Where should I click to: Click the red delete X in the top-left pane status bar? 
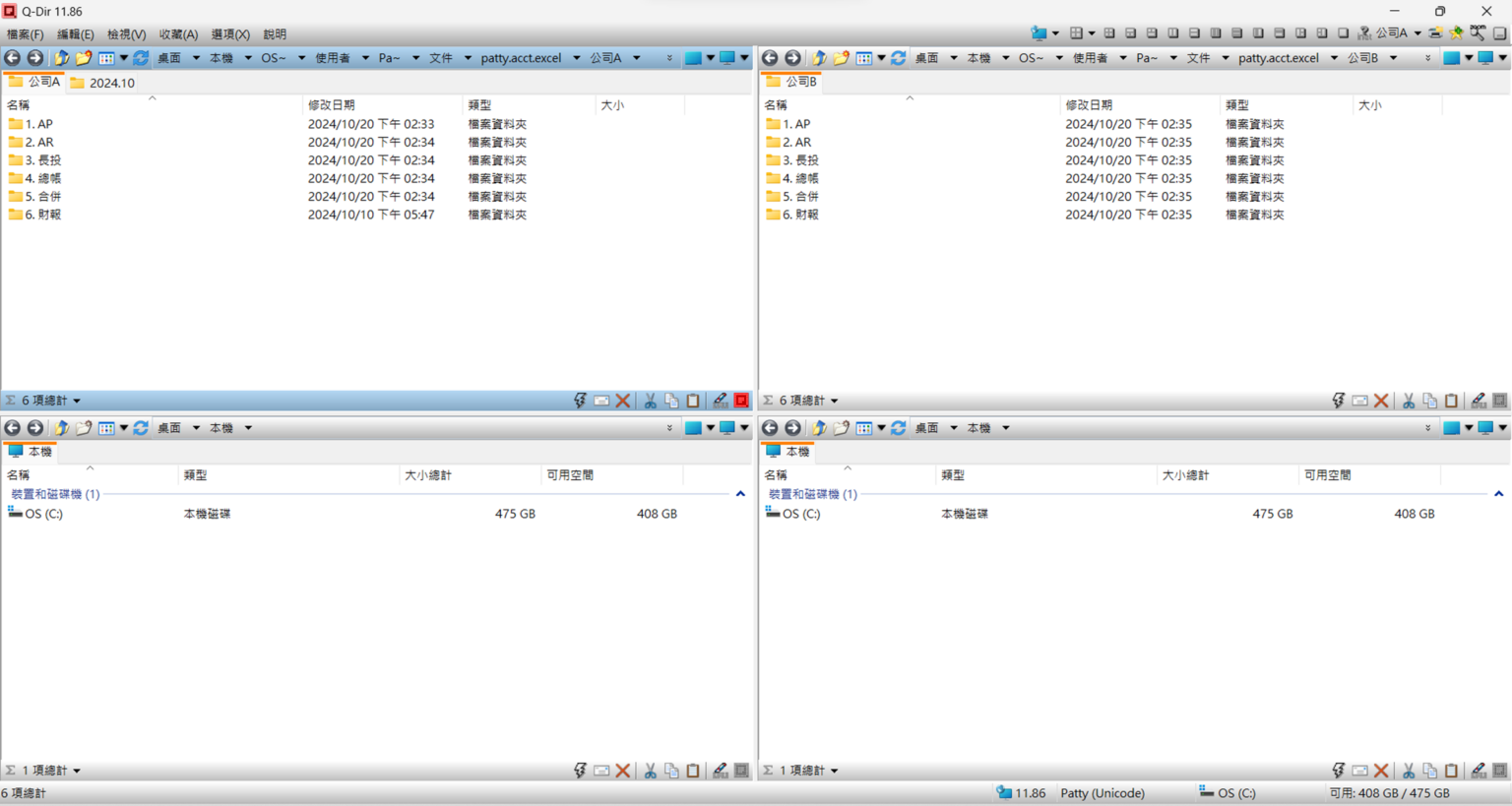pos(623,401)
